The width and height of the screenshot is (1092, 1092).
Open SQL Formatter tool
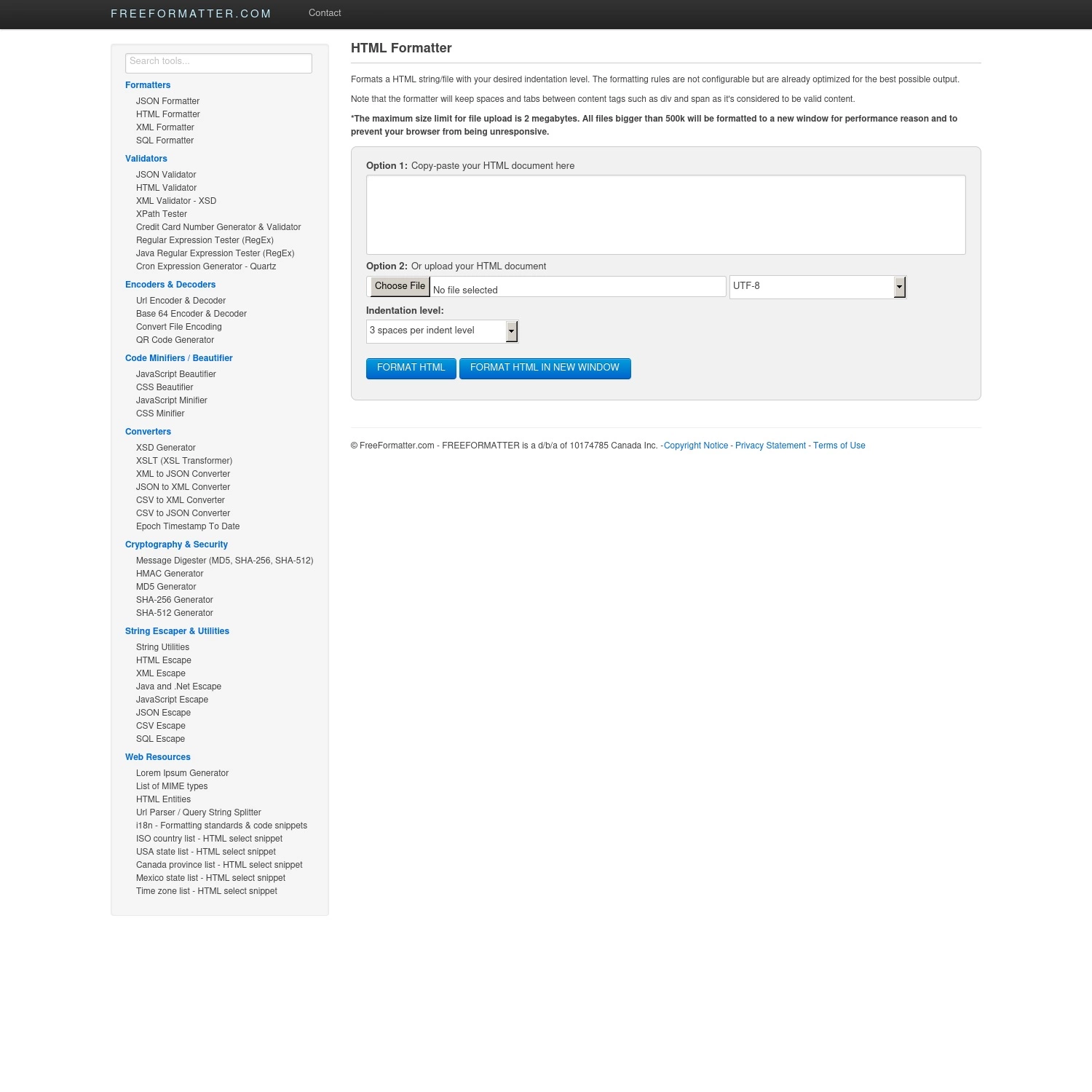(165, 141)
